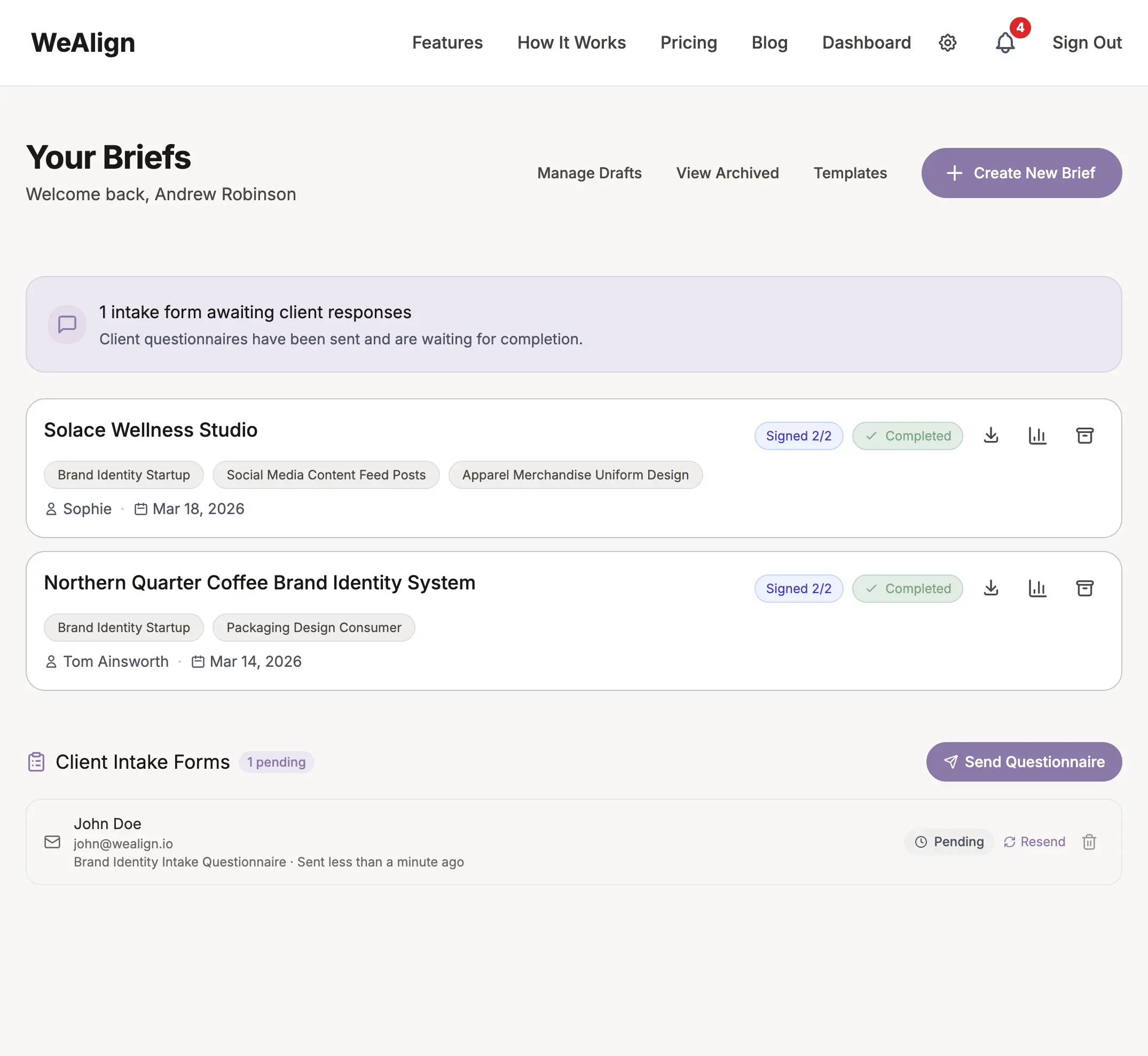The image size is (1148, 1056).
Task: View archived briefs
Action: [727, 172]
